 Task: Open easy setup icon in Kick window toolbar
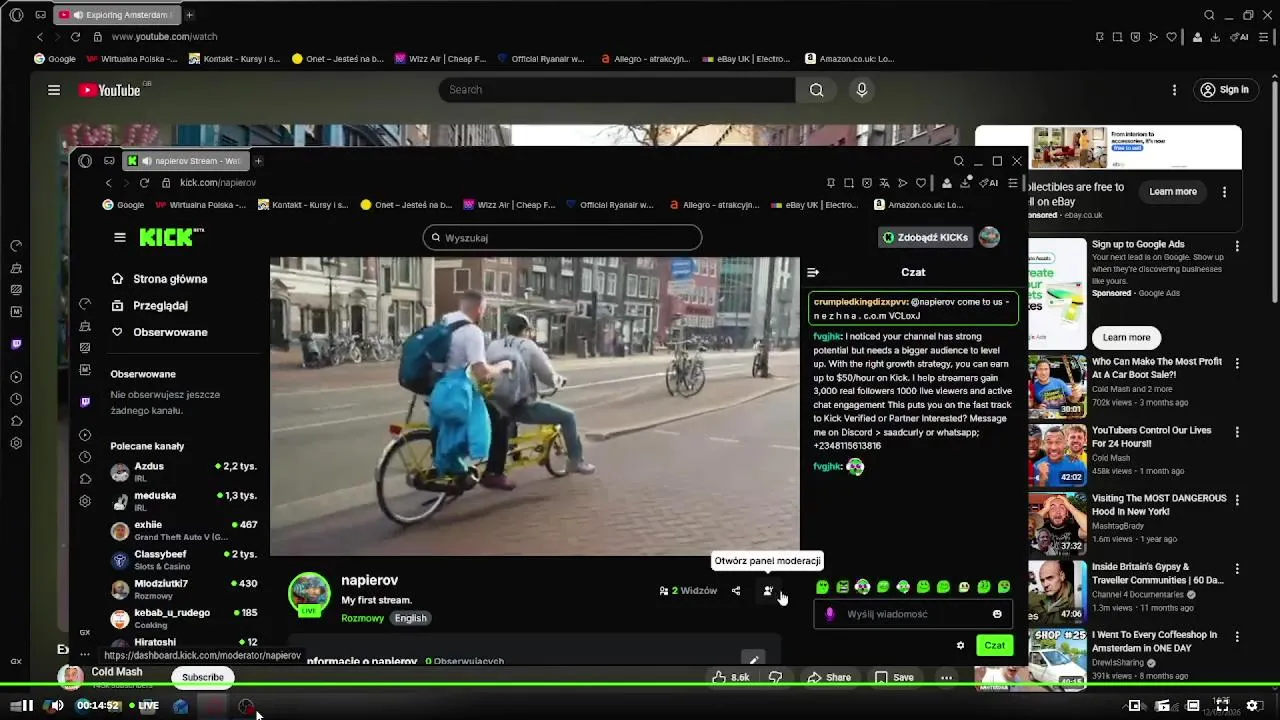(x=1013, y=183)
